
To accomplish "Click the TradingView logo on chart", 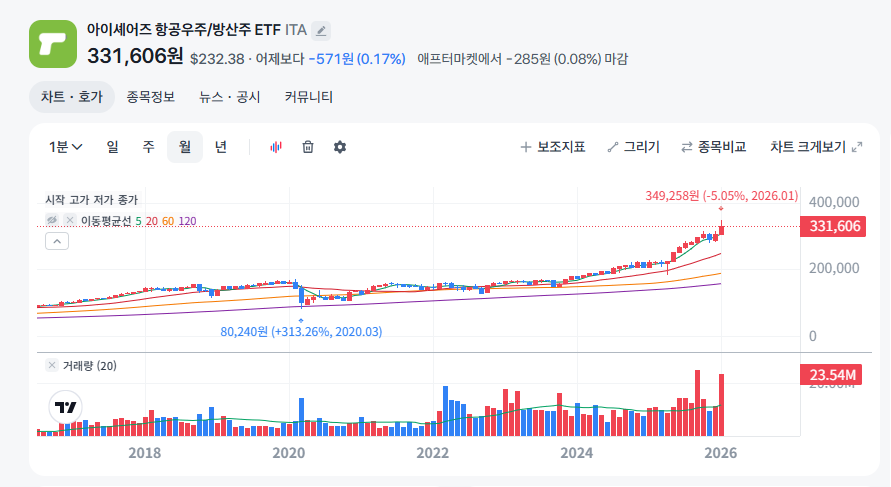I will (65, 407).
